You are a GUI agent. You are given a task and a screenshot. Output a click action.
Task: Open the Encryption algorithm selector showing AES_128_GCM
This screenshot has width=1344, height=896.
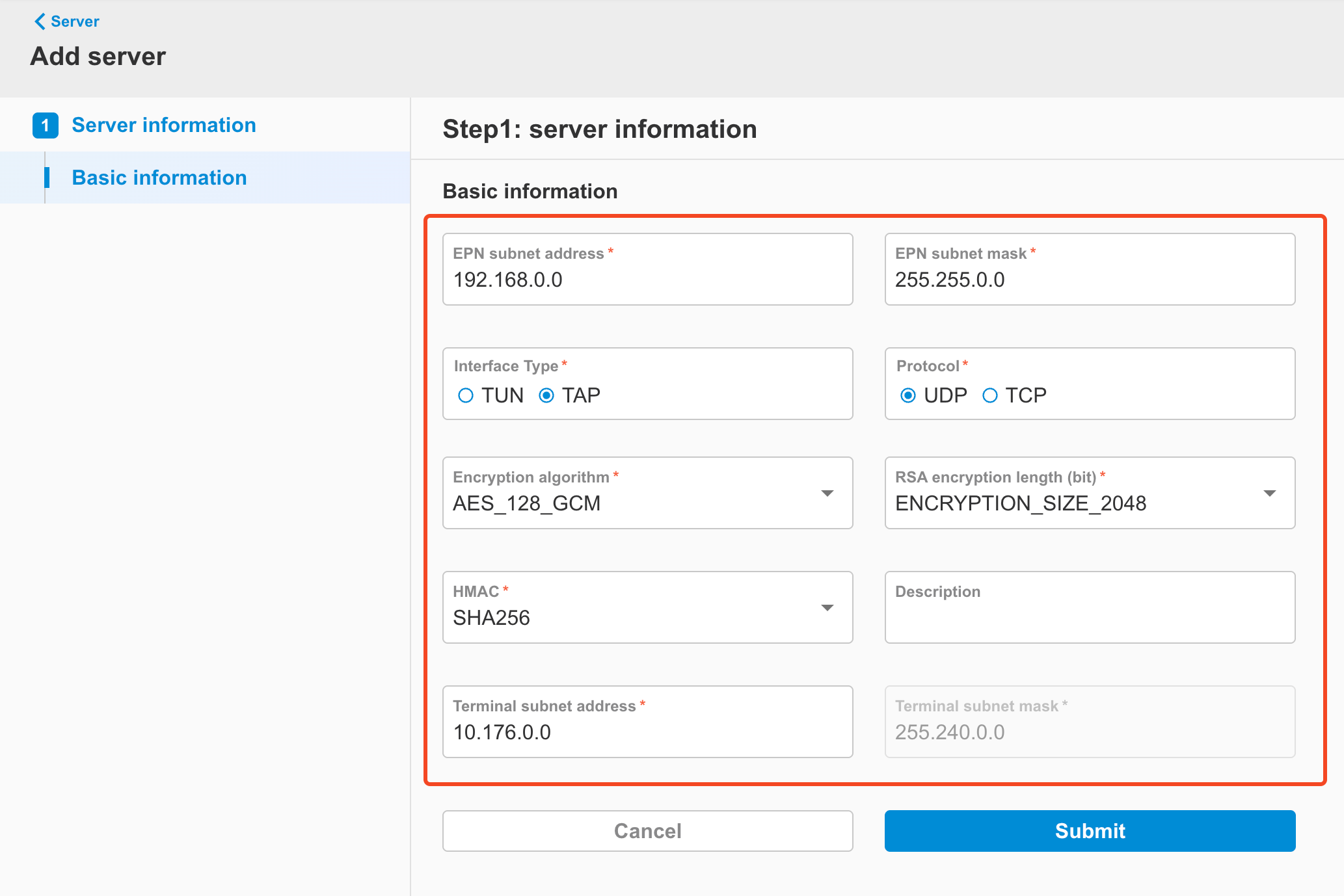coord(647,493)
